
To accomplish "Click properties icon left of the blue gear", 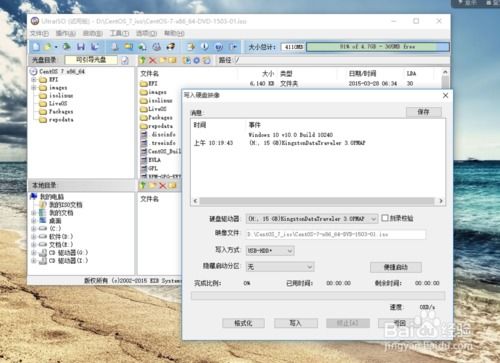I will 187,60.
